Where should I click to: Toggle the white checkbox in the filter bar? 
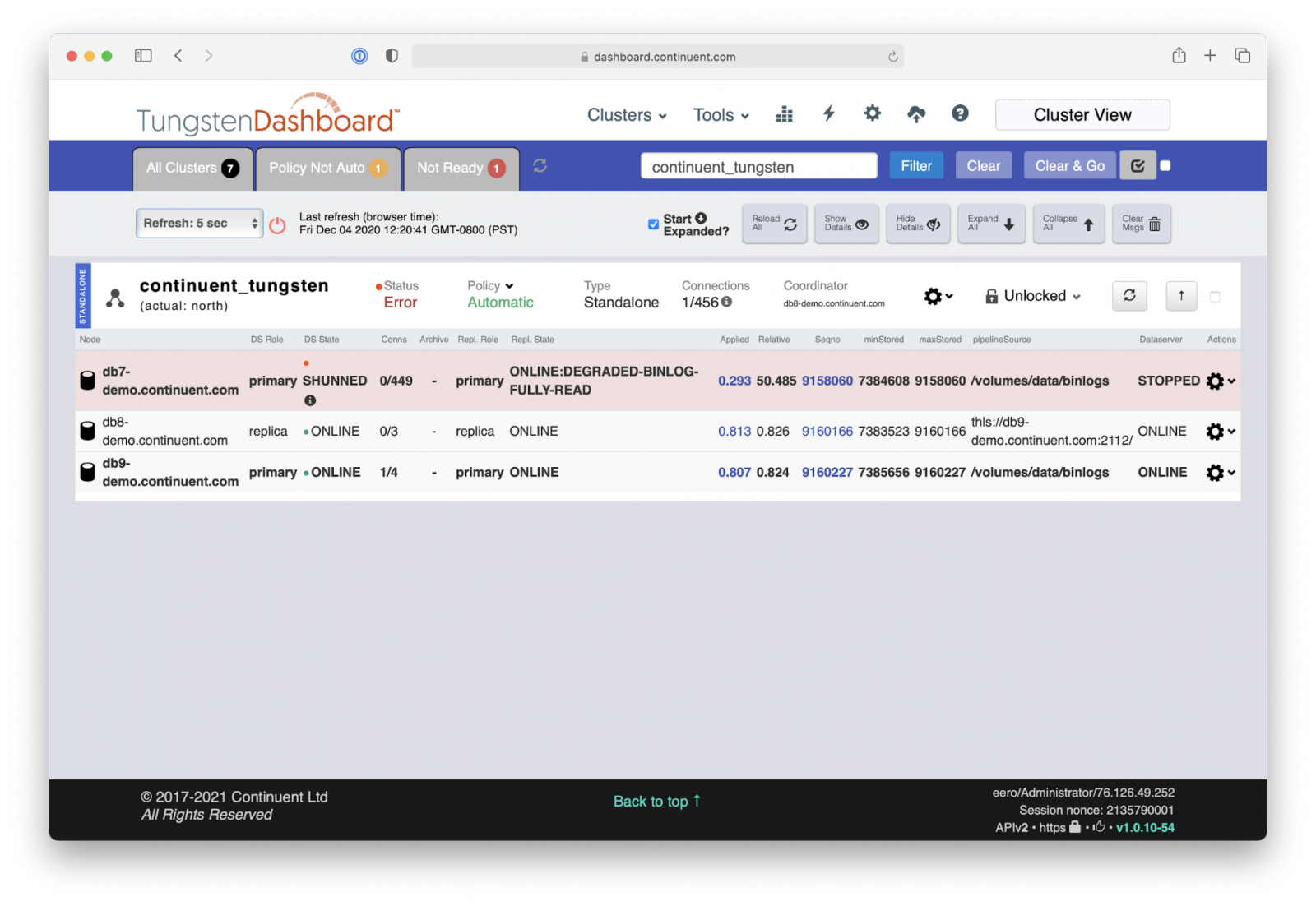pyautogui.click(x=1165, y=166)
